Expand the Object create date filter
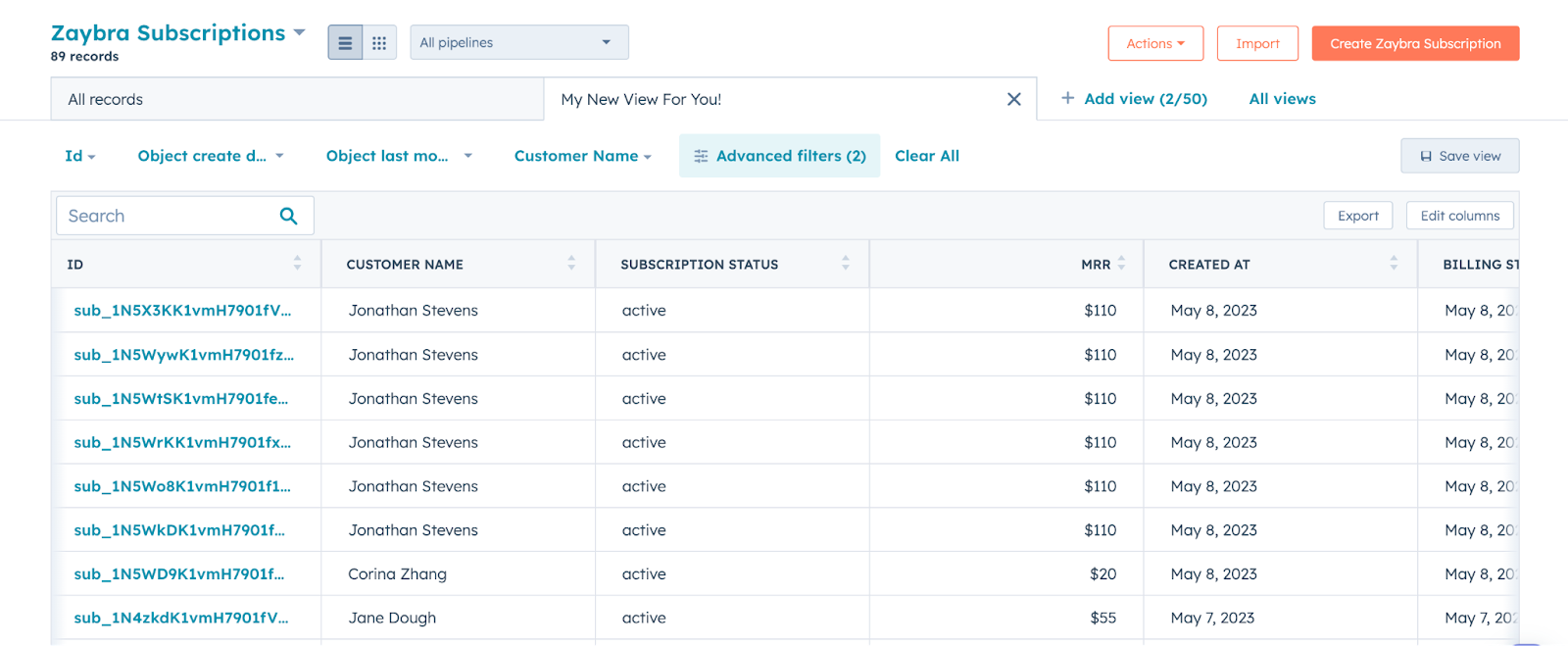 click(211, 156)
